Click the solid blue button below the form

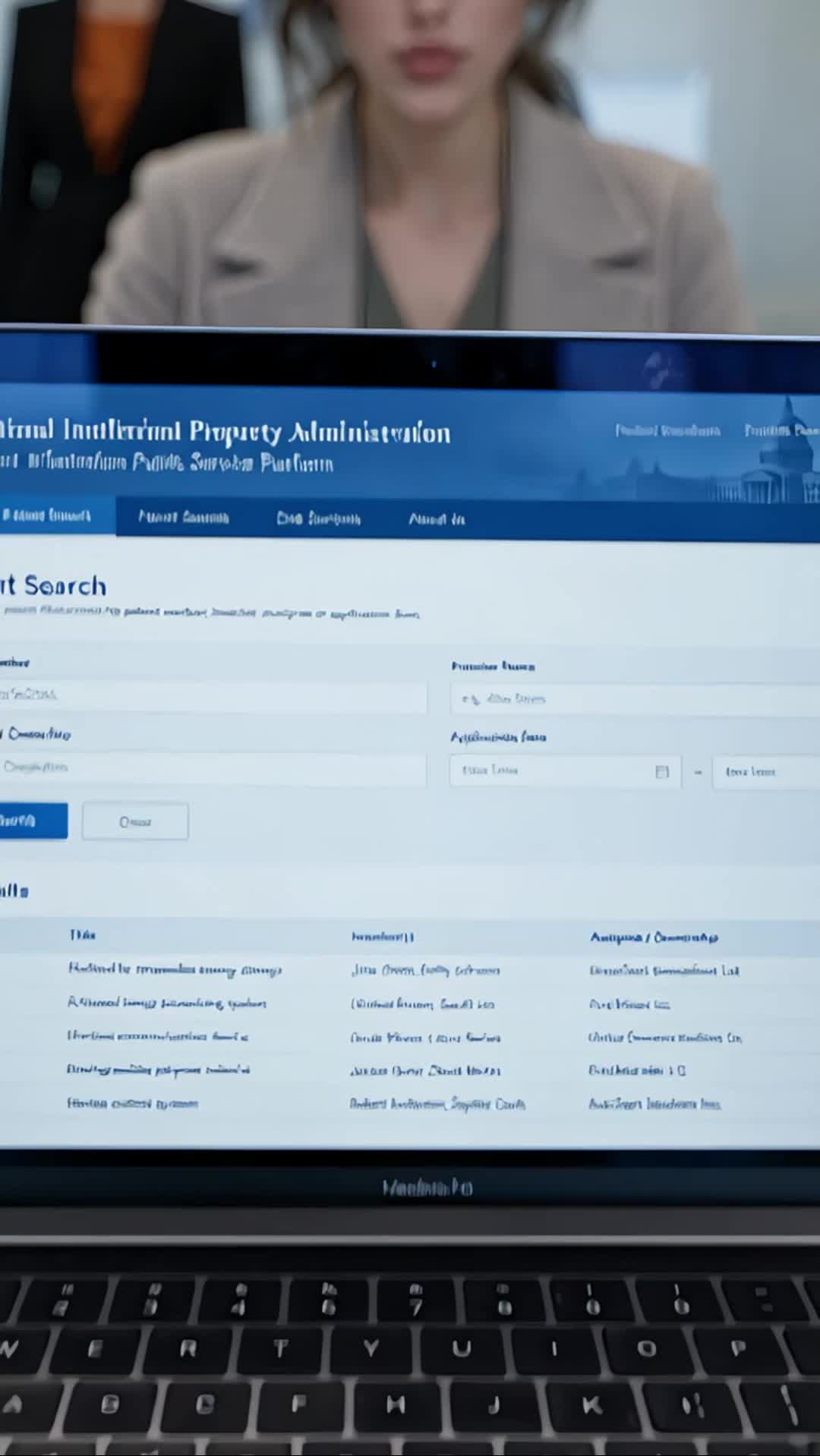pyautogui.click(x=33, y=821)
